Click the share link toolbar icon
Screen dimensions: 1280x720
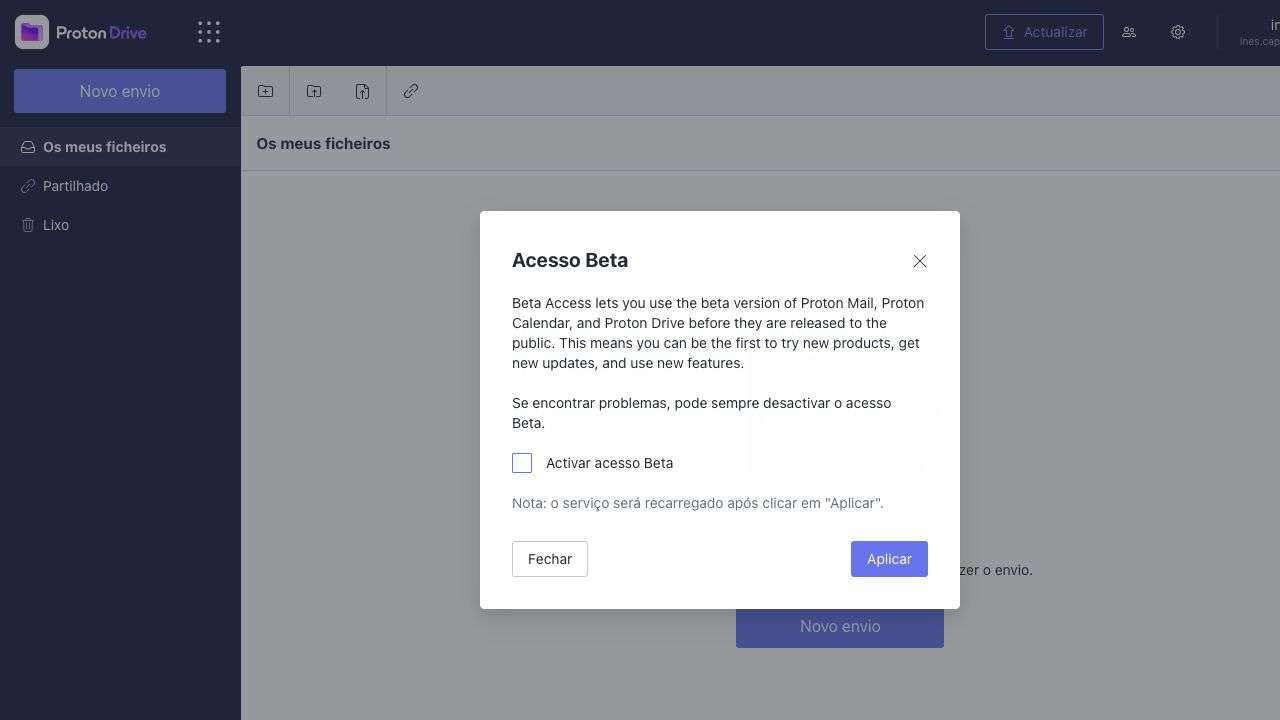pos(411,91)
